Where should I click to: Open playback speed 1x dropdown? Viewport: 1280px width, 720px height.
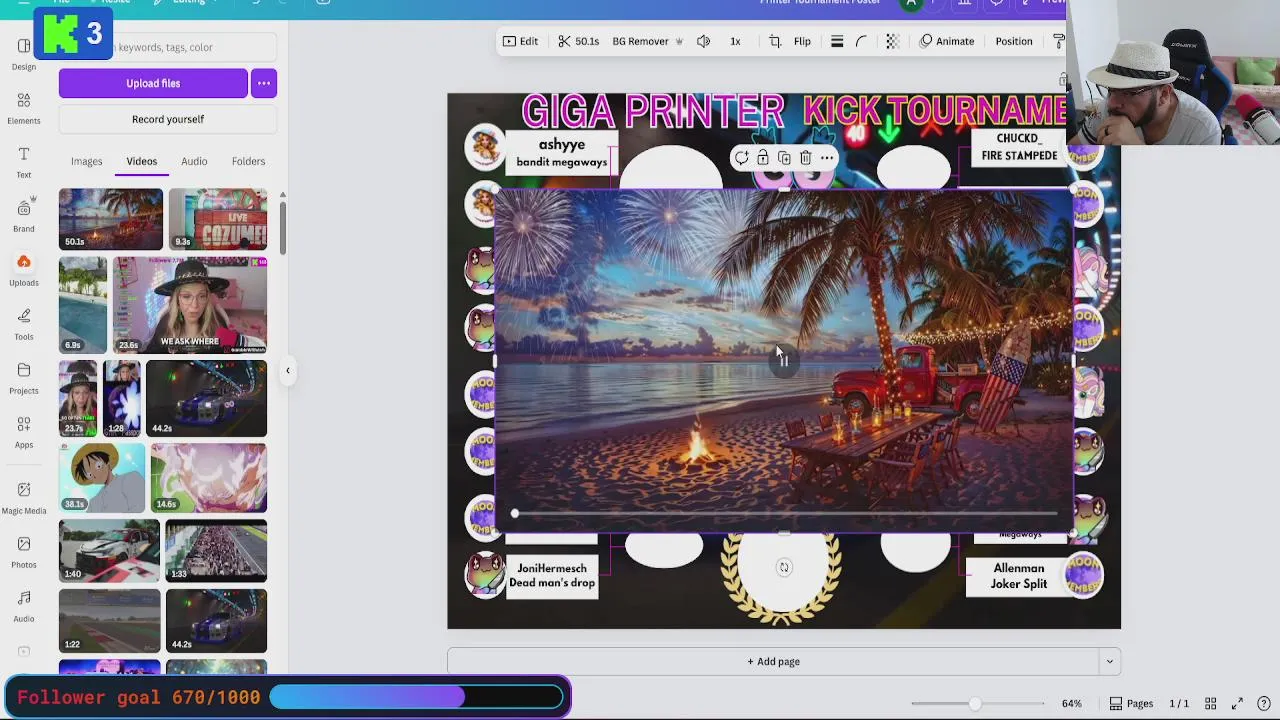pyautogui.click(x=735, y=41)
